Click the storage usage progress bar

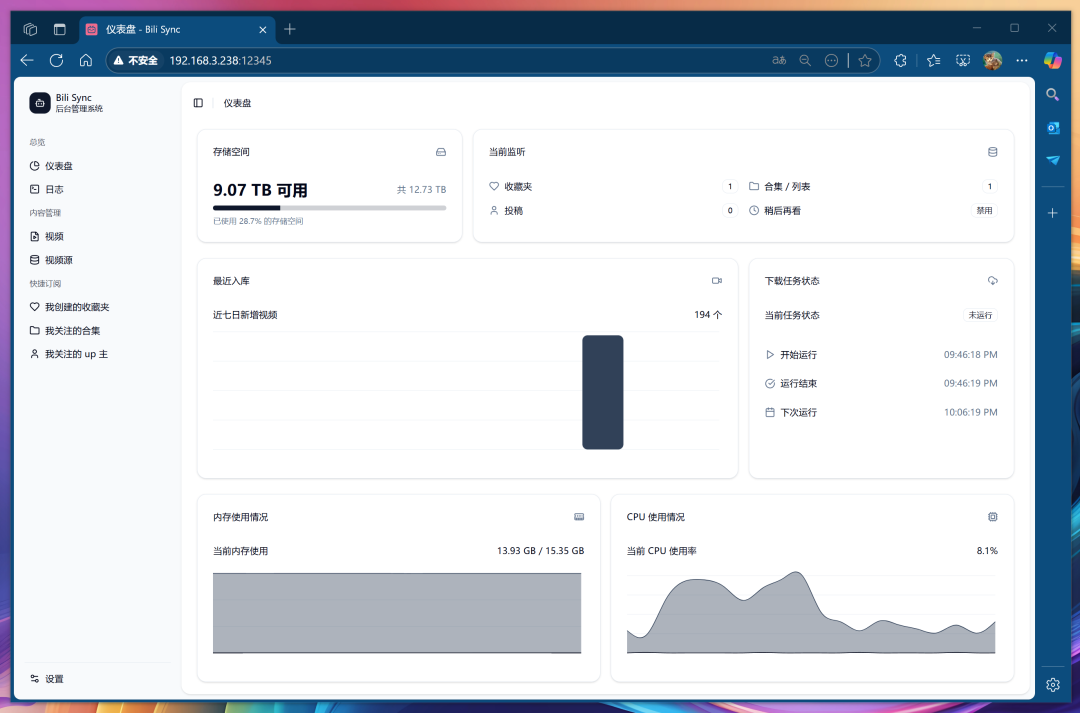click(x=329, y=207)
